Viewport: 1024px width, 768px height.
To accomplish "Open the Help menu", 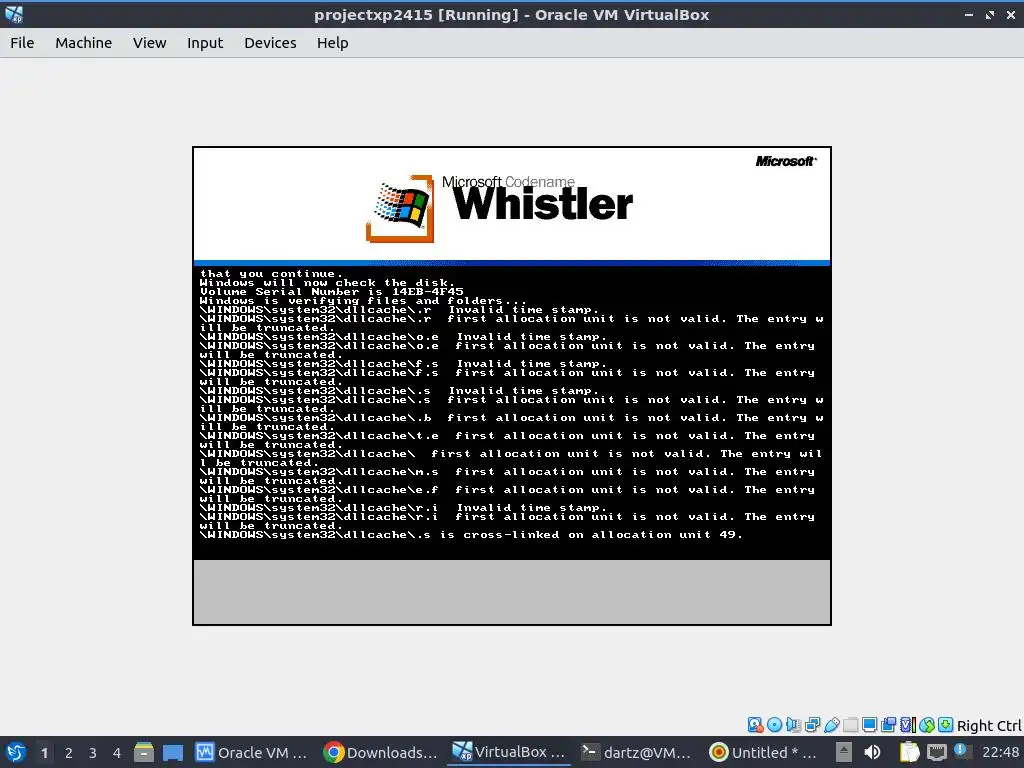I will 332,43.
